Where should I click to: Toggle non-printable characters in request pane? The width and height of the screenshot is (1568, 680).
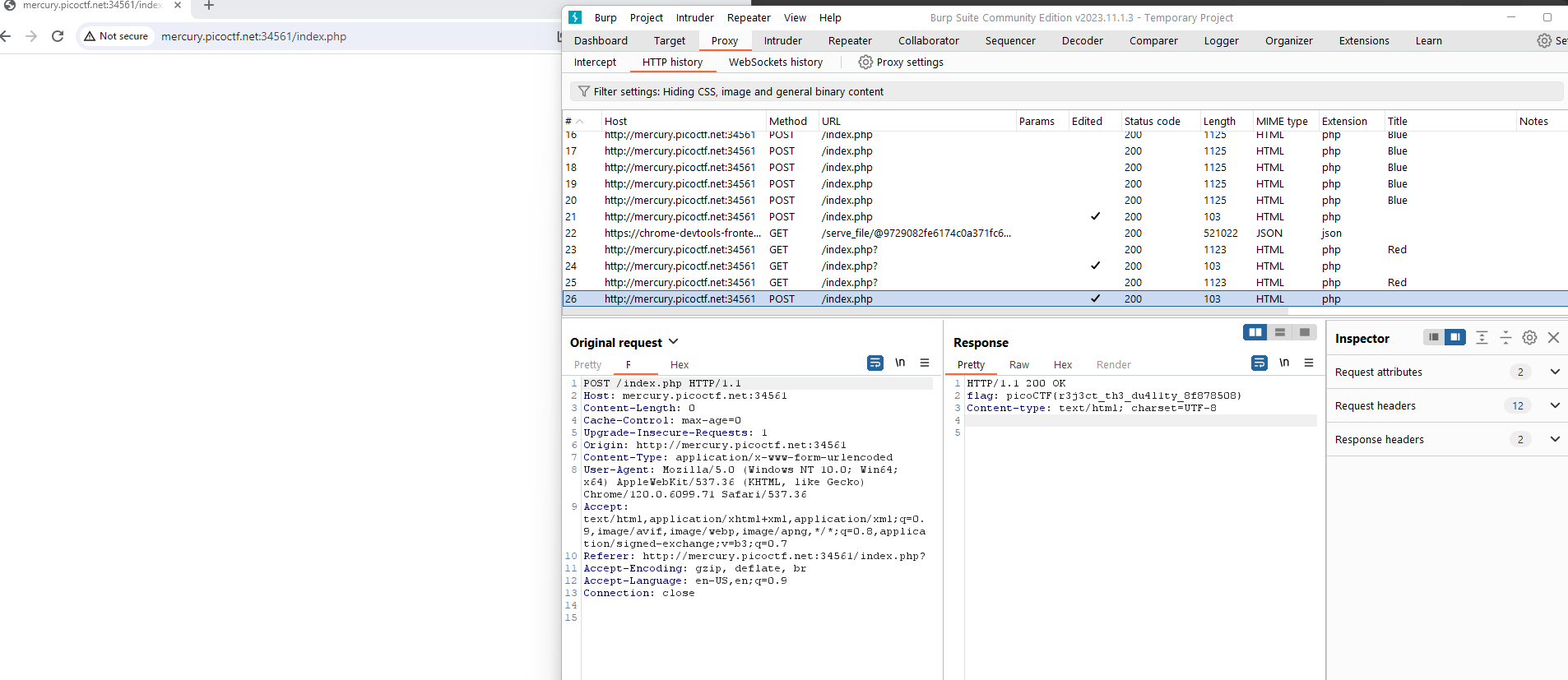(900, 363)
